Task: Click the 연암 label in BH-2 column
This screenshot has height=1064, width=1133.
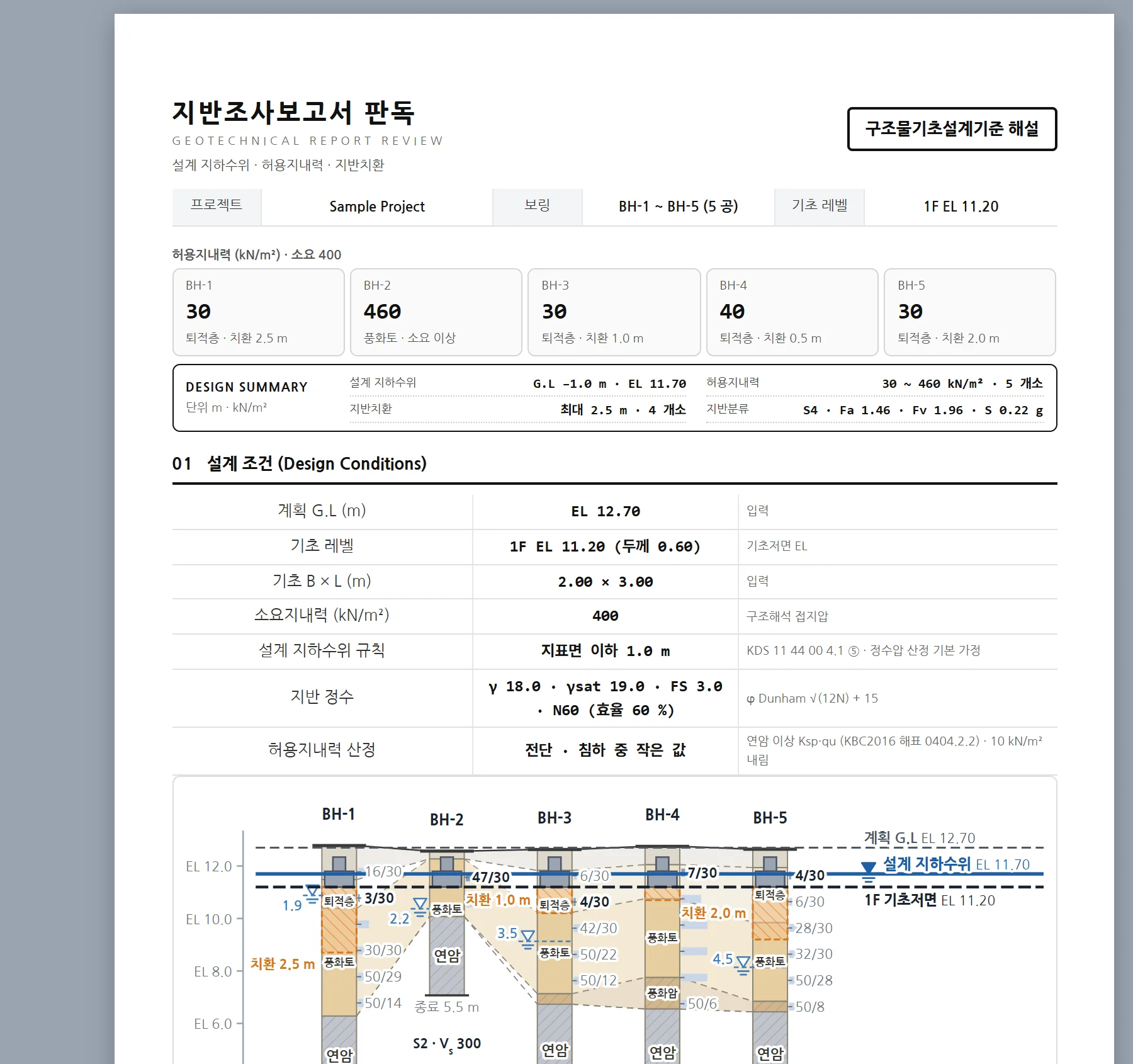Action: pos(447,956)
